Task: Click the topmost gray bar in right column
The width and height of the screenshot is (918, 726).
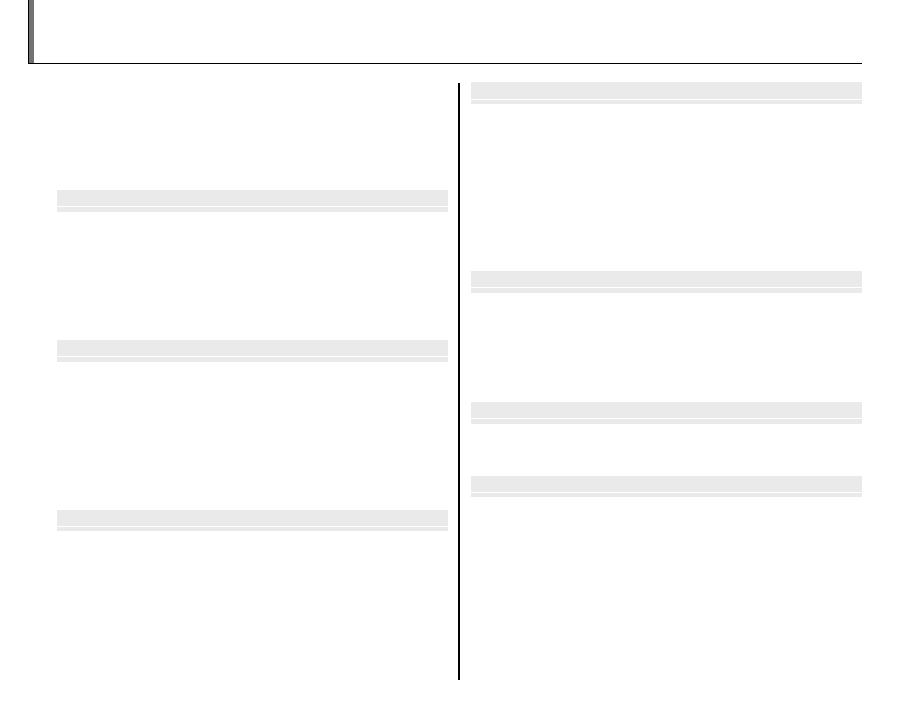Action: [666, 91]
